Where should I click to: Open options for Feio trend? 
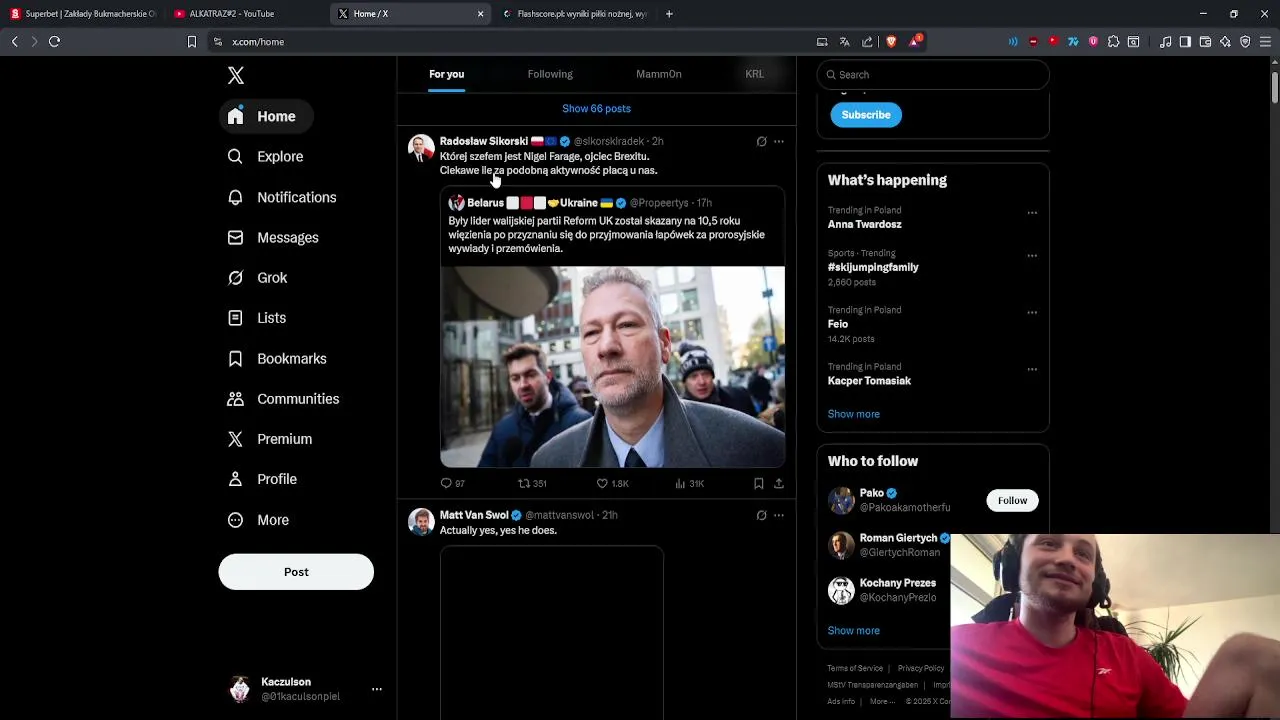(x=1032, y=313)
